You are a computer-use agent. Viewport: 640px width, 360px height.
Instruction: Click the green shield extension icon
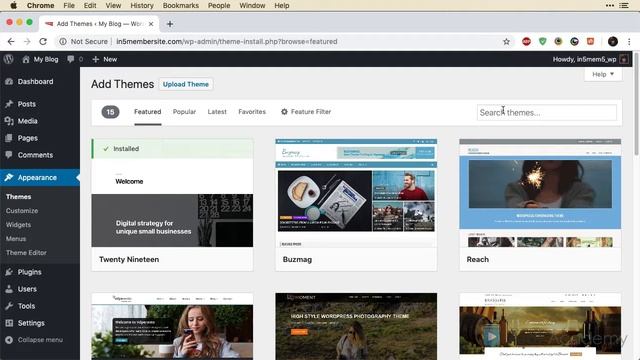[542, 42]
